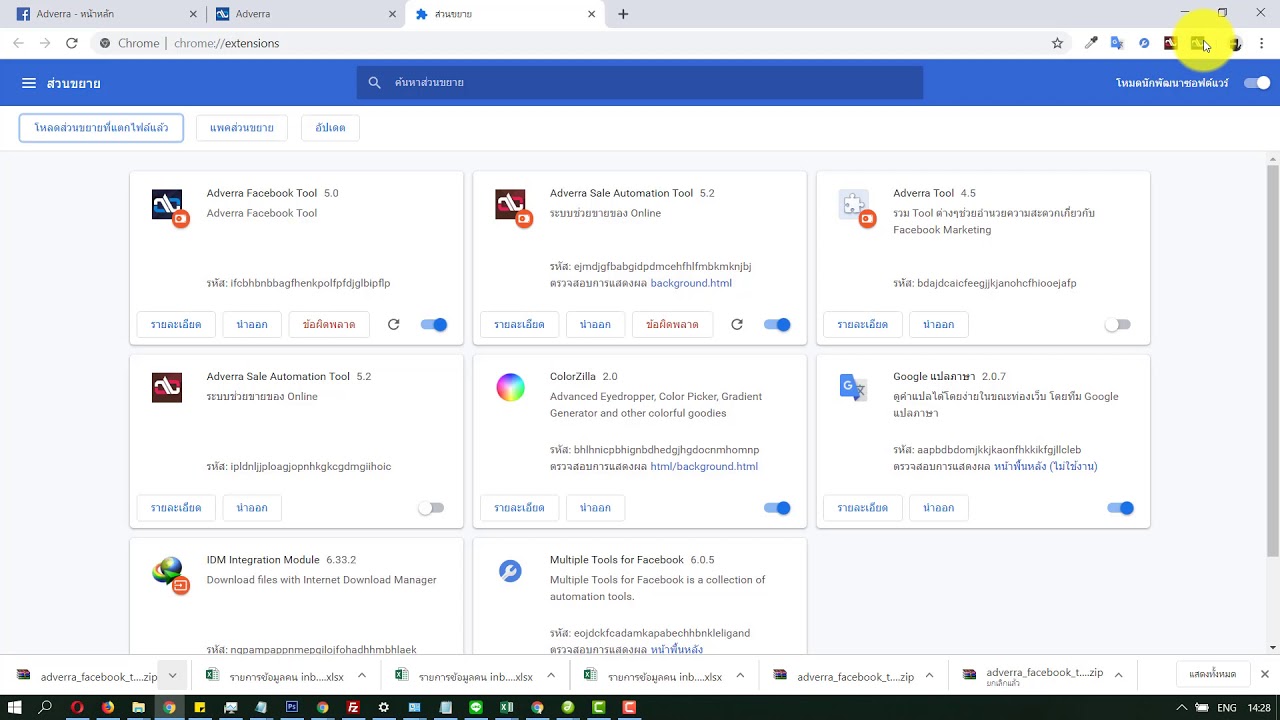Click โหลดส่วนขยายที่แตกไฟล์แล้ว (load unpacked) button

pos(101,128)
